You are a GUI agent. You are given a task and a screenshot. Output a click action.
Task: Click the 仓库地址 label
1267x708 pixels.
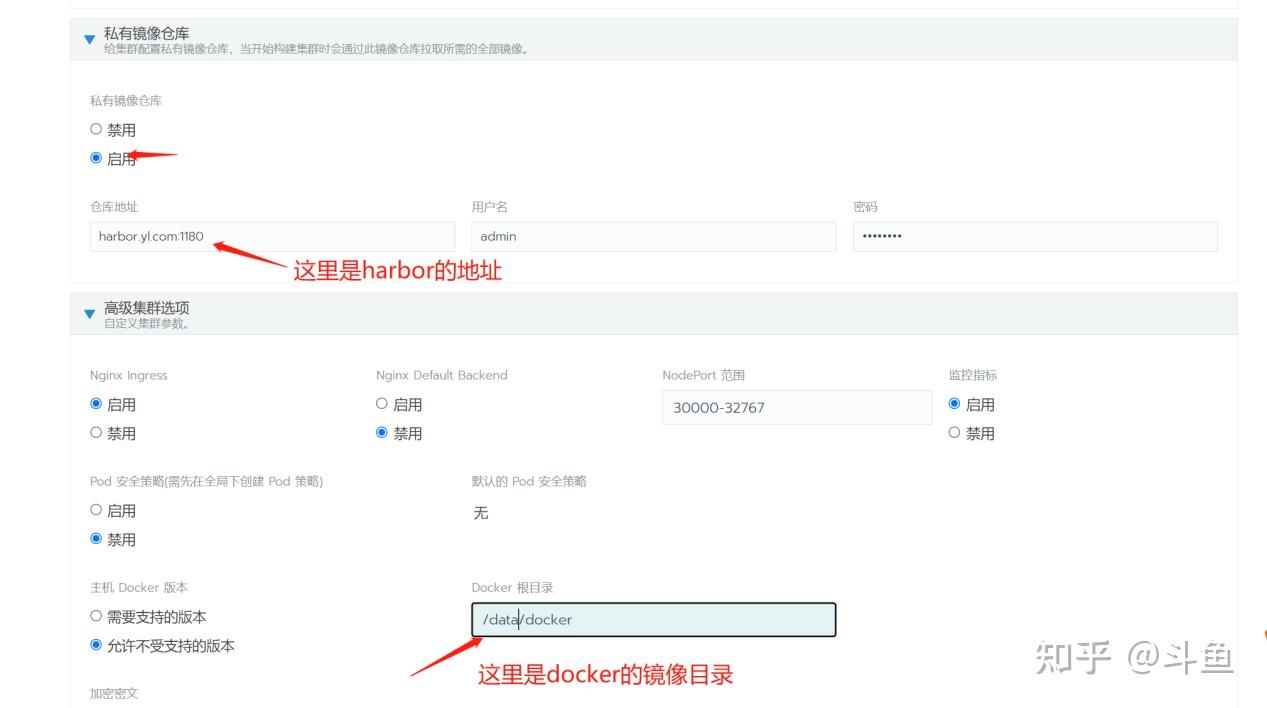114,207
